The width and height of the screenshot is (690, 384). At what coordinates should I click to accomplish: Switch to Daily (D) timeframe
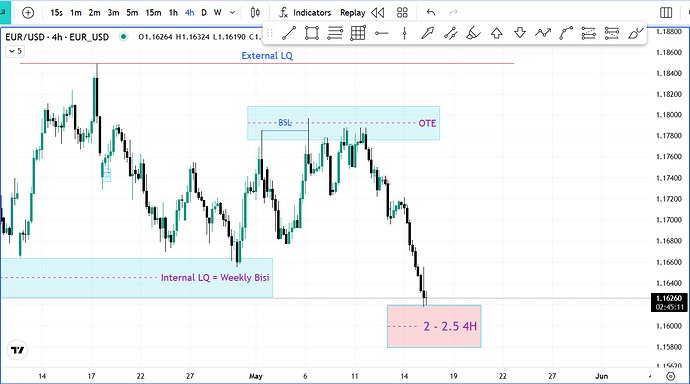(204, 13)
